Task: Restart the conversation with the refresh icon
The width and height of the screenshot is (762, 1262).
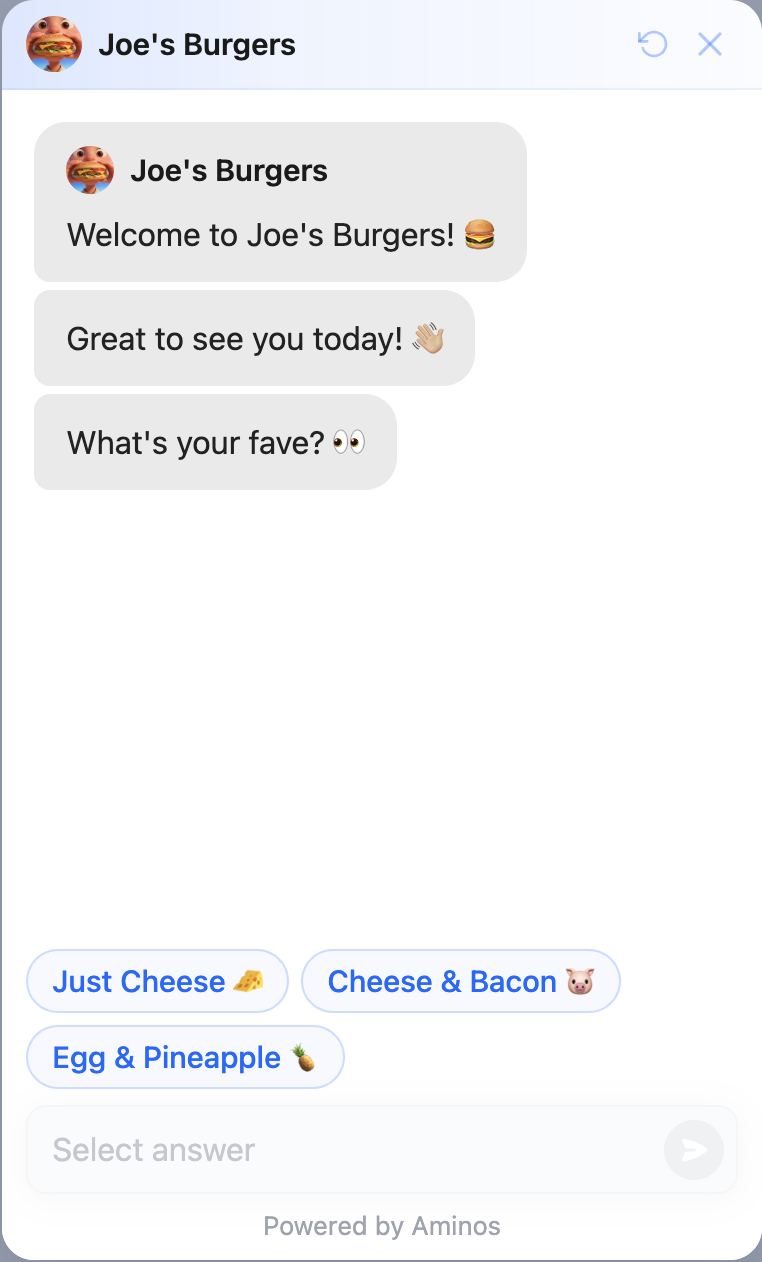Action: pos(652,44)
